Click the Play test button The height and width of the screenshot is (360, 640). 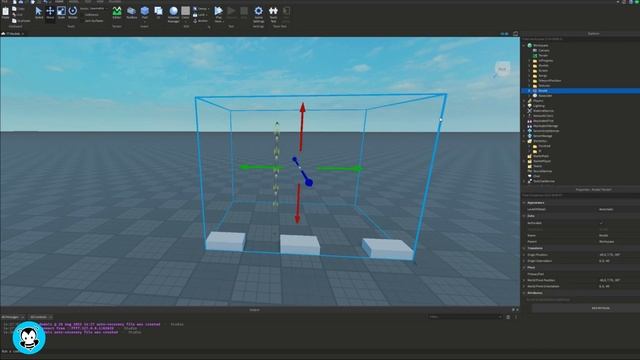218,11
